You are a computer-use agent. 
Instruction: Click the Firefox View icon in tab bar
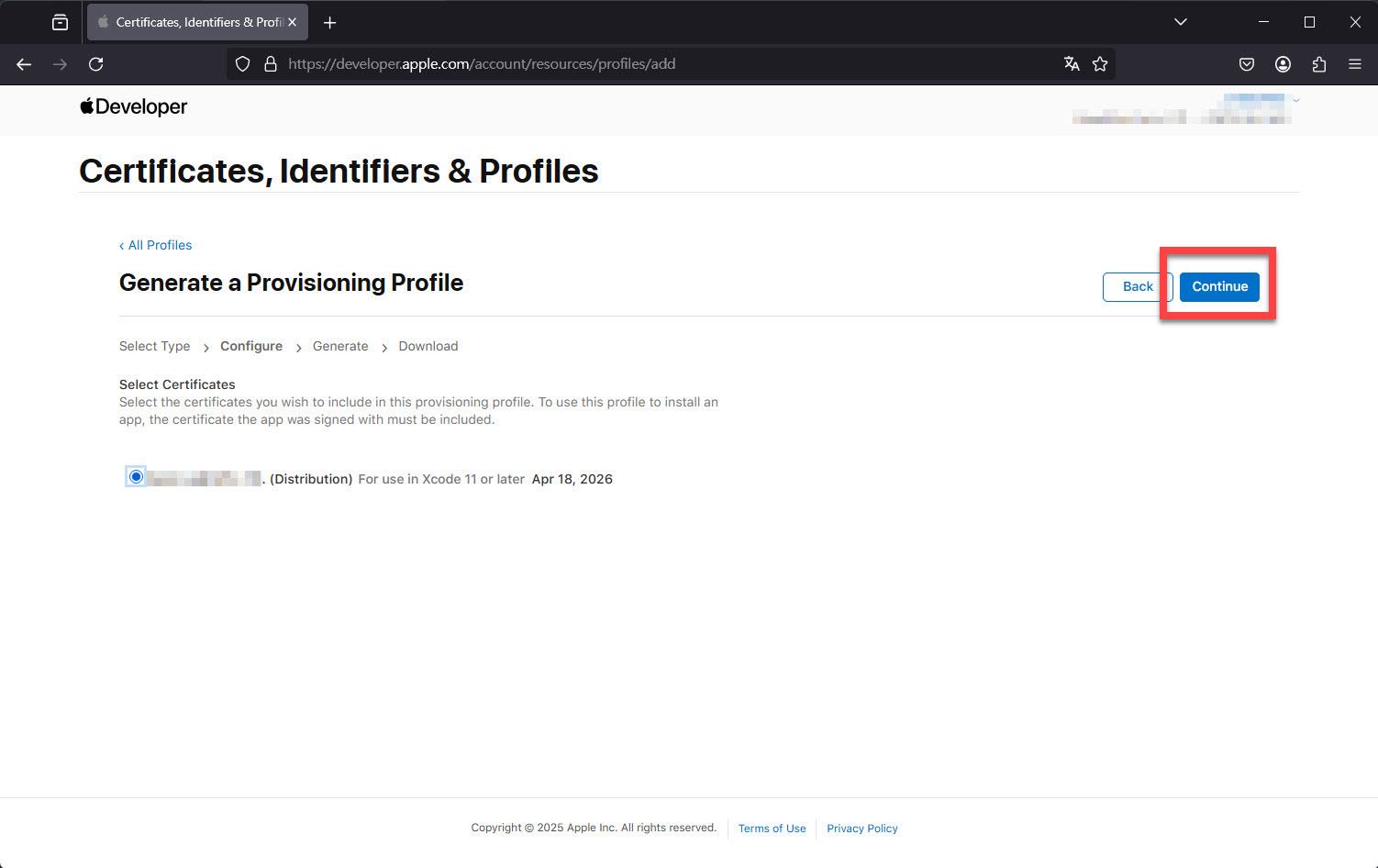(60, 22)
